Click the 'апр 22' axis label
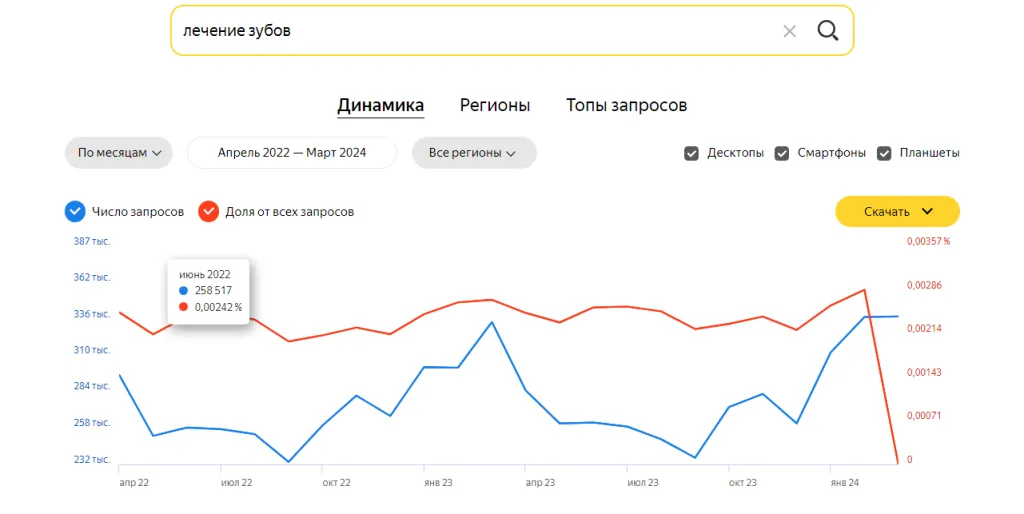The height and width of the screenshot is (514, 1024). [134, 483]
